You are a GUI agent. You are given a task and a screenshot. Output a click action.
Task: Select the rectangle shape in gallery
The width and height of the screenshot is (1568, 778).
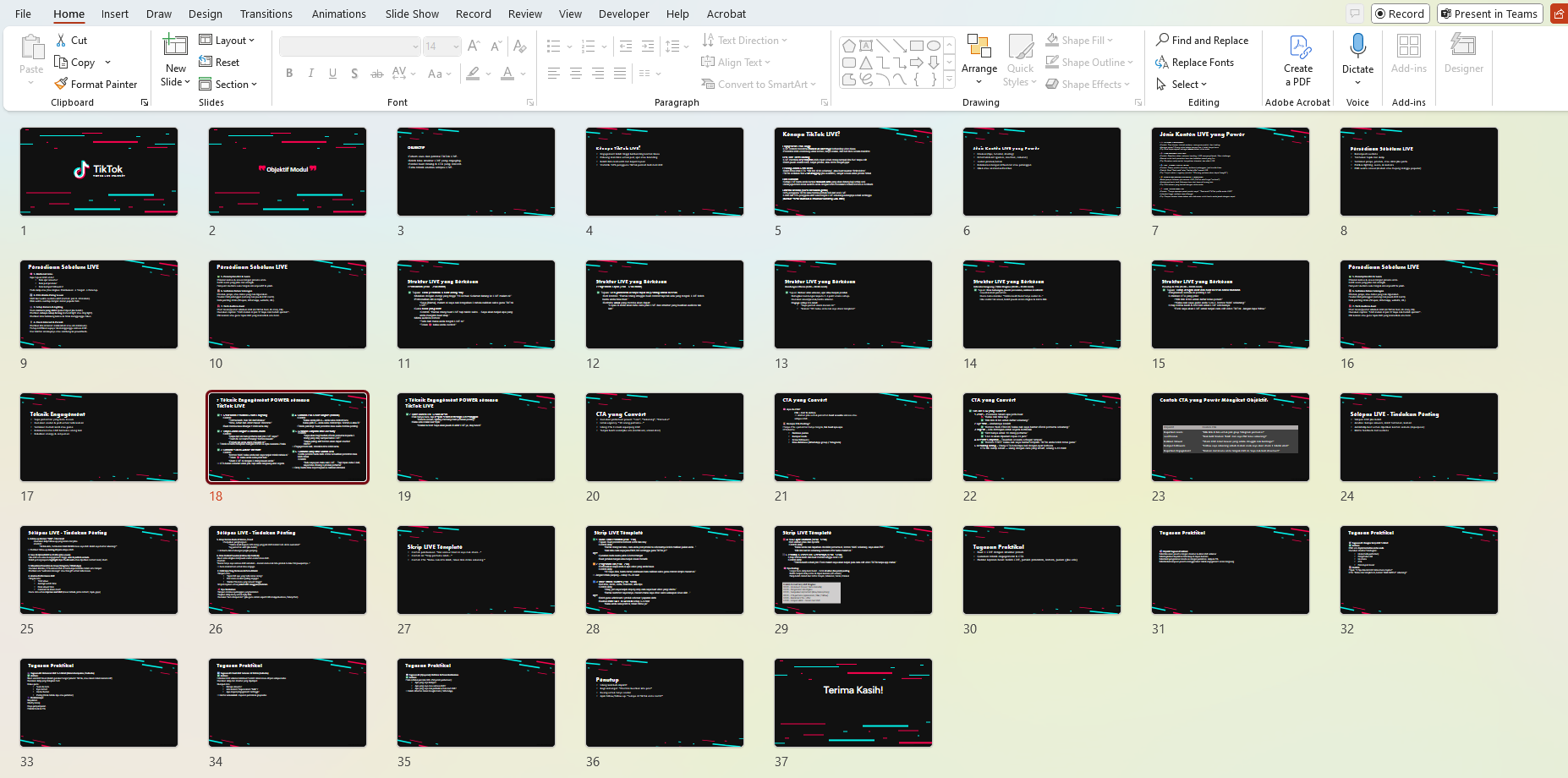(x=916, y=46)
